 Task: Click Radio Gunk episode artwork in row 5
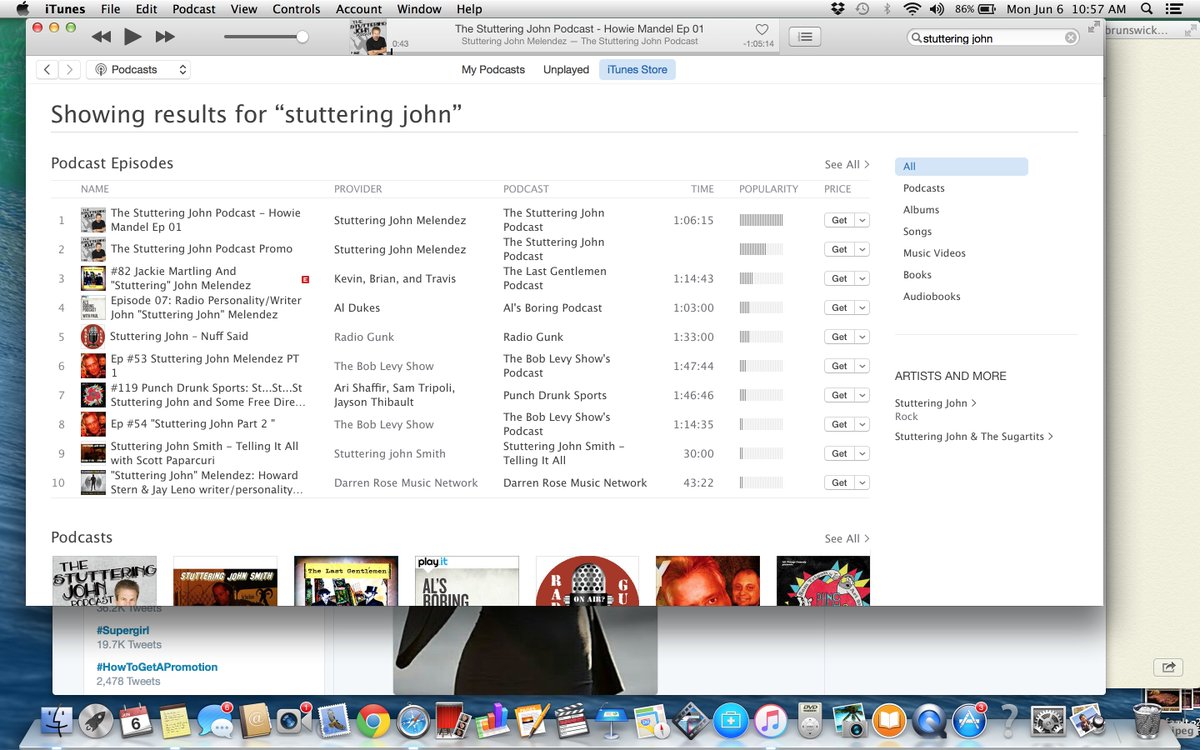pos(93,337)
